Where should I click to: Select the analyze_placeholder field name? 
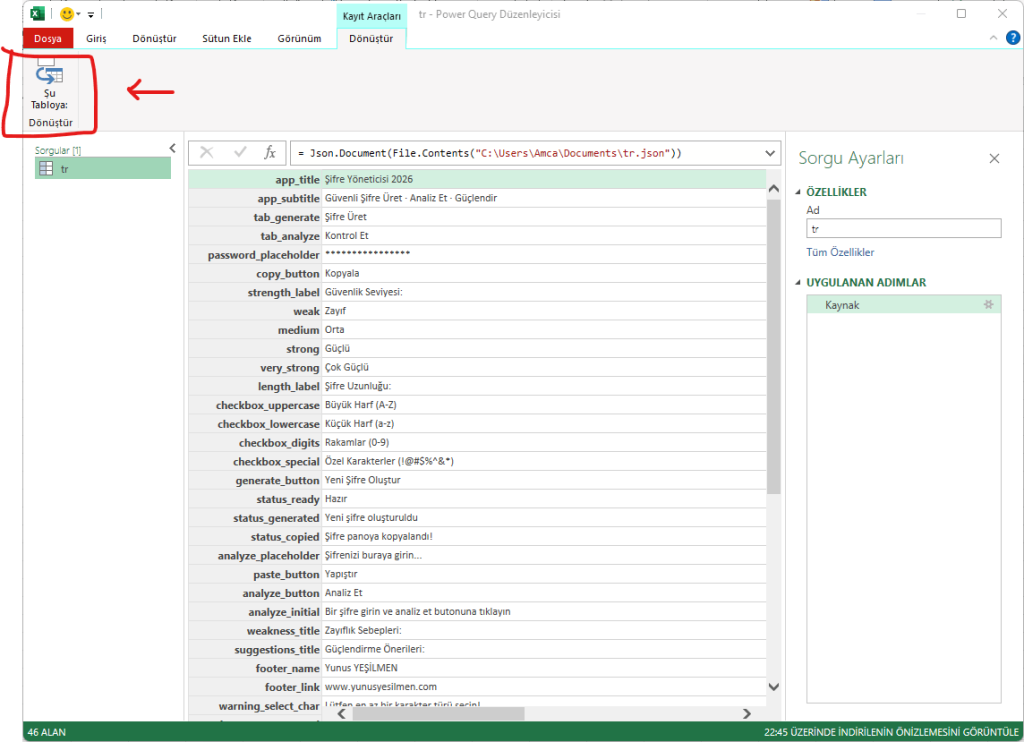268,556
